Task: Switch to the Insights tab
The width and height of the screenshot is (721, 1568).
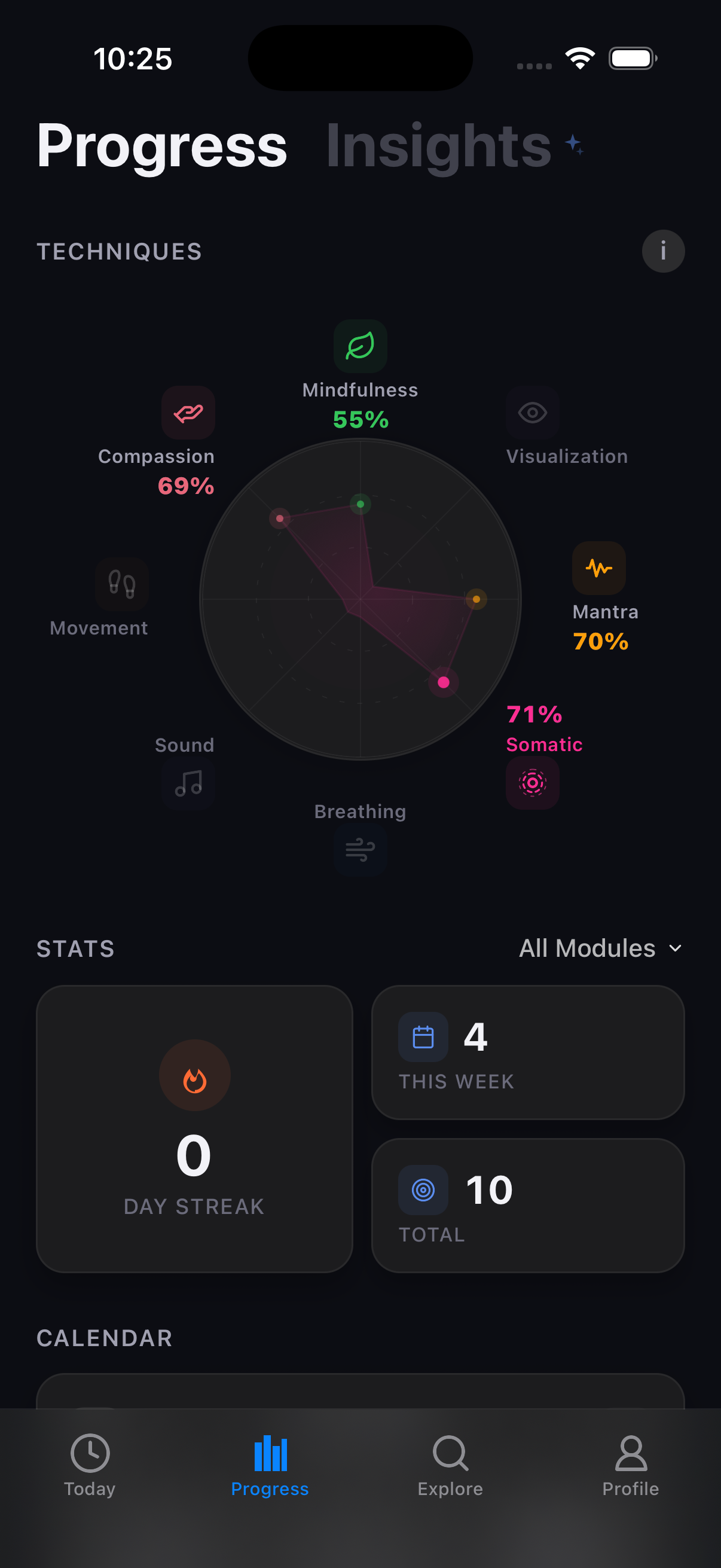Action: click(x=438, y=146)
